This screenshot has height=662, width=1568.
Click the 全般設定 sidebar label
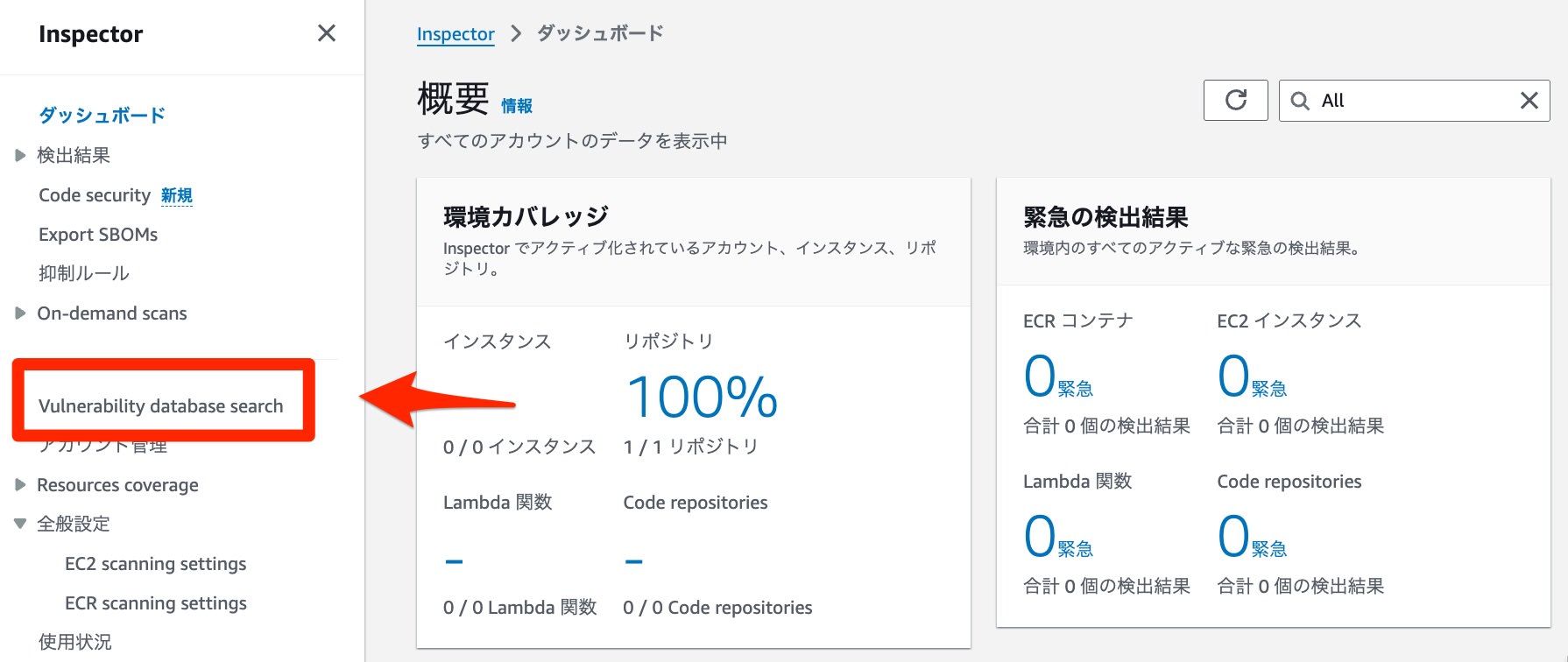(74, 524)
